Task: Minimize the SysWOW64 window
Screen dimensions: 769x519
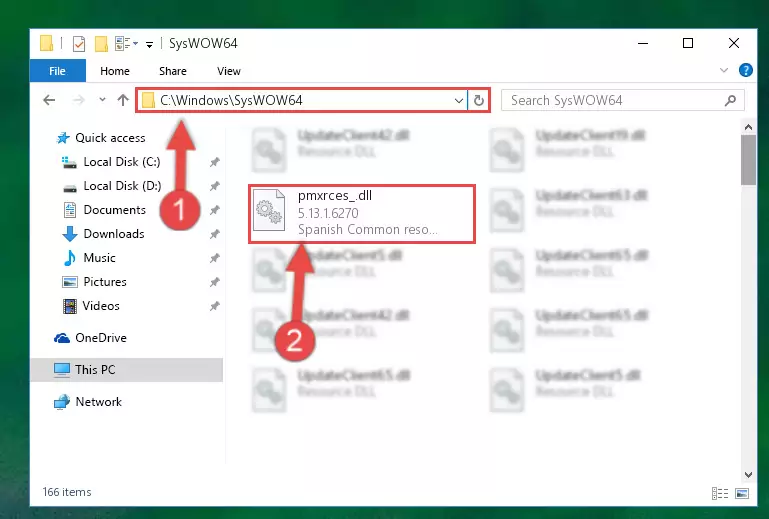Action: (x=643, y=44)
